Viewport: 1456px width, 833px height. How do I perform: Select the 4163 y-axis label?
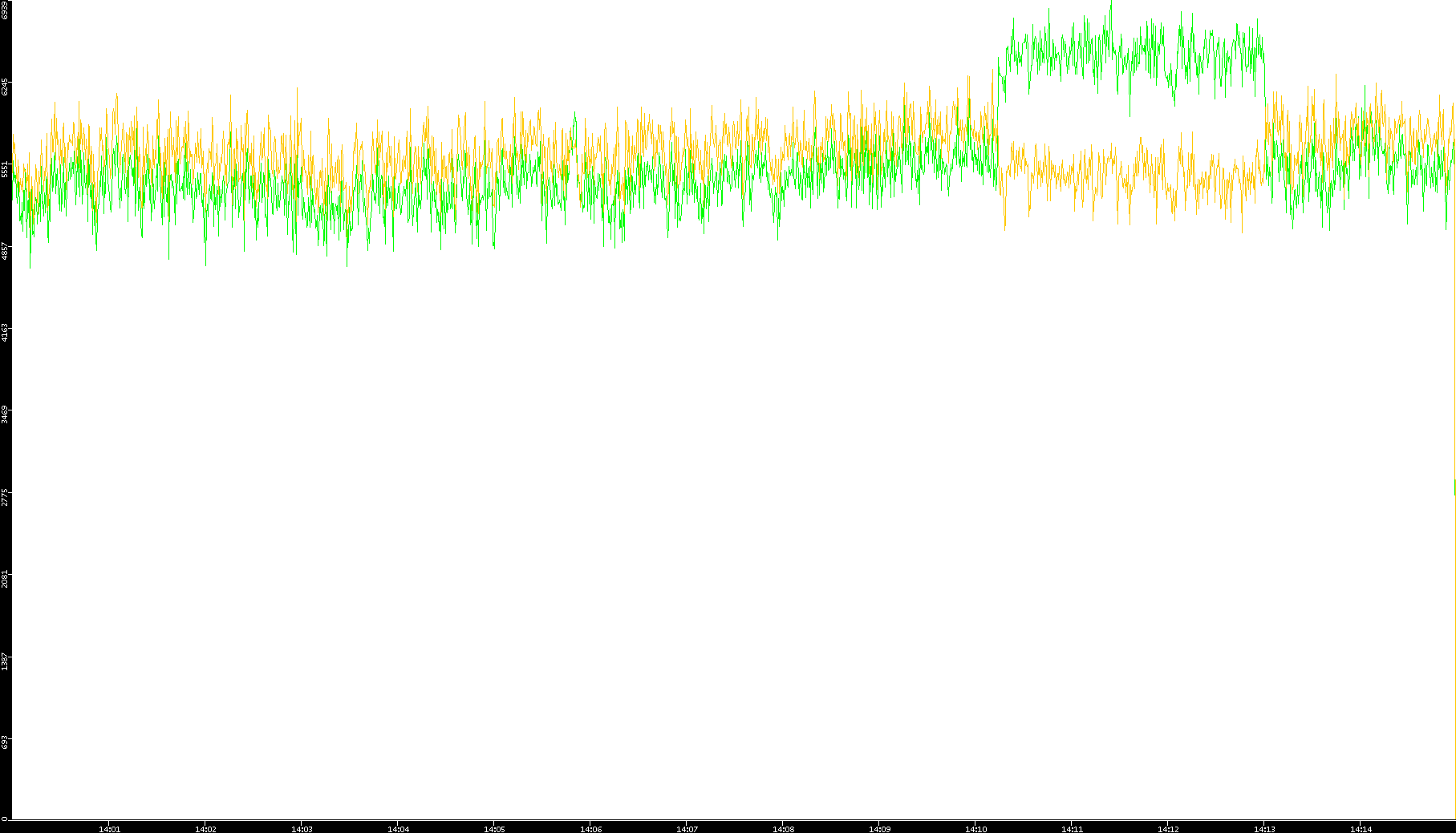(5, 332)
